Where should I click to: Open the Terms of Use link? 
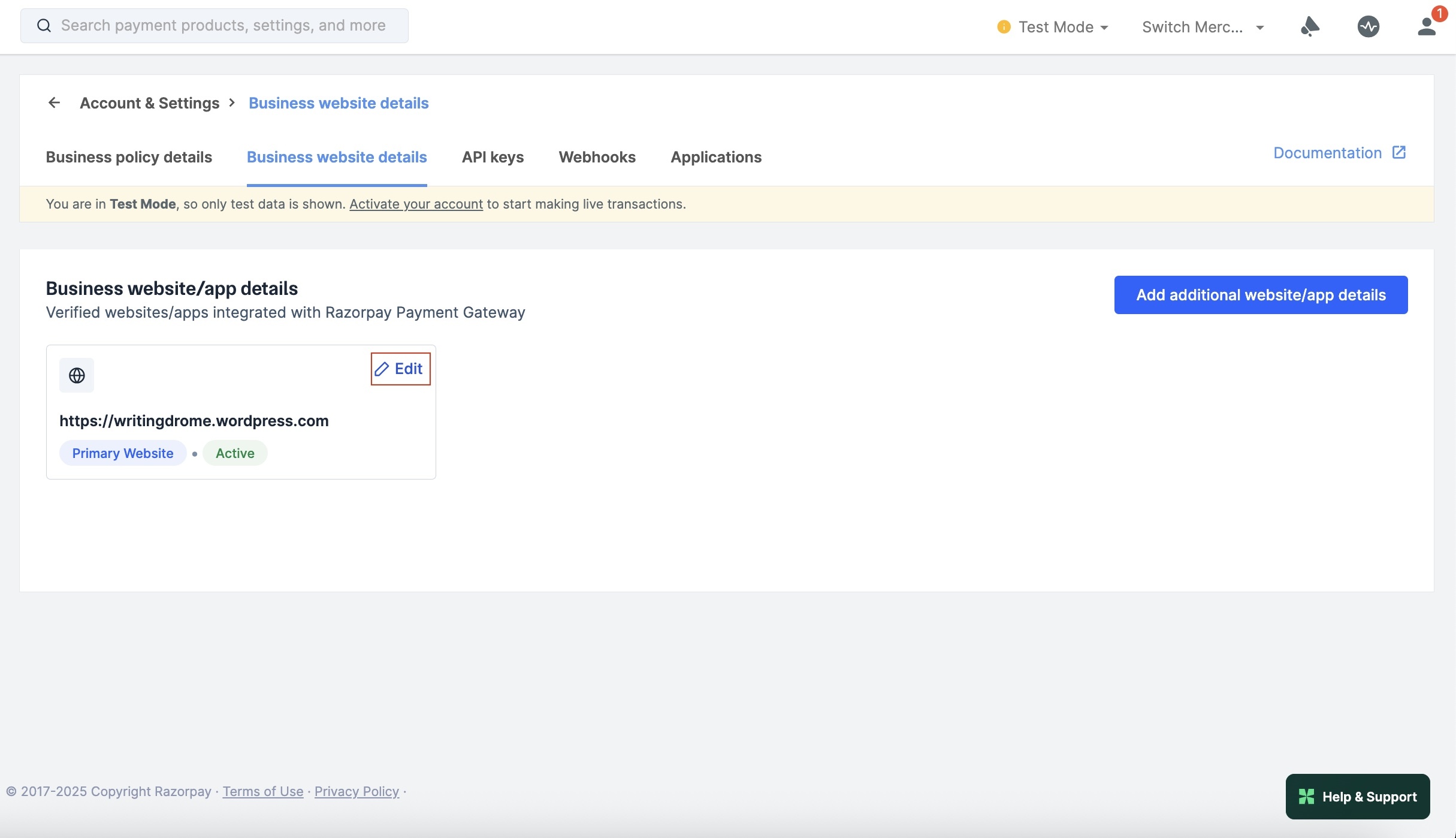click(263, 791)
